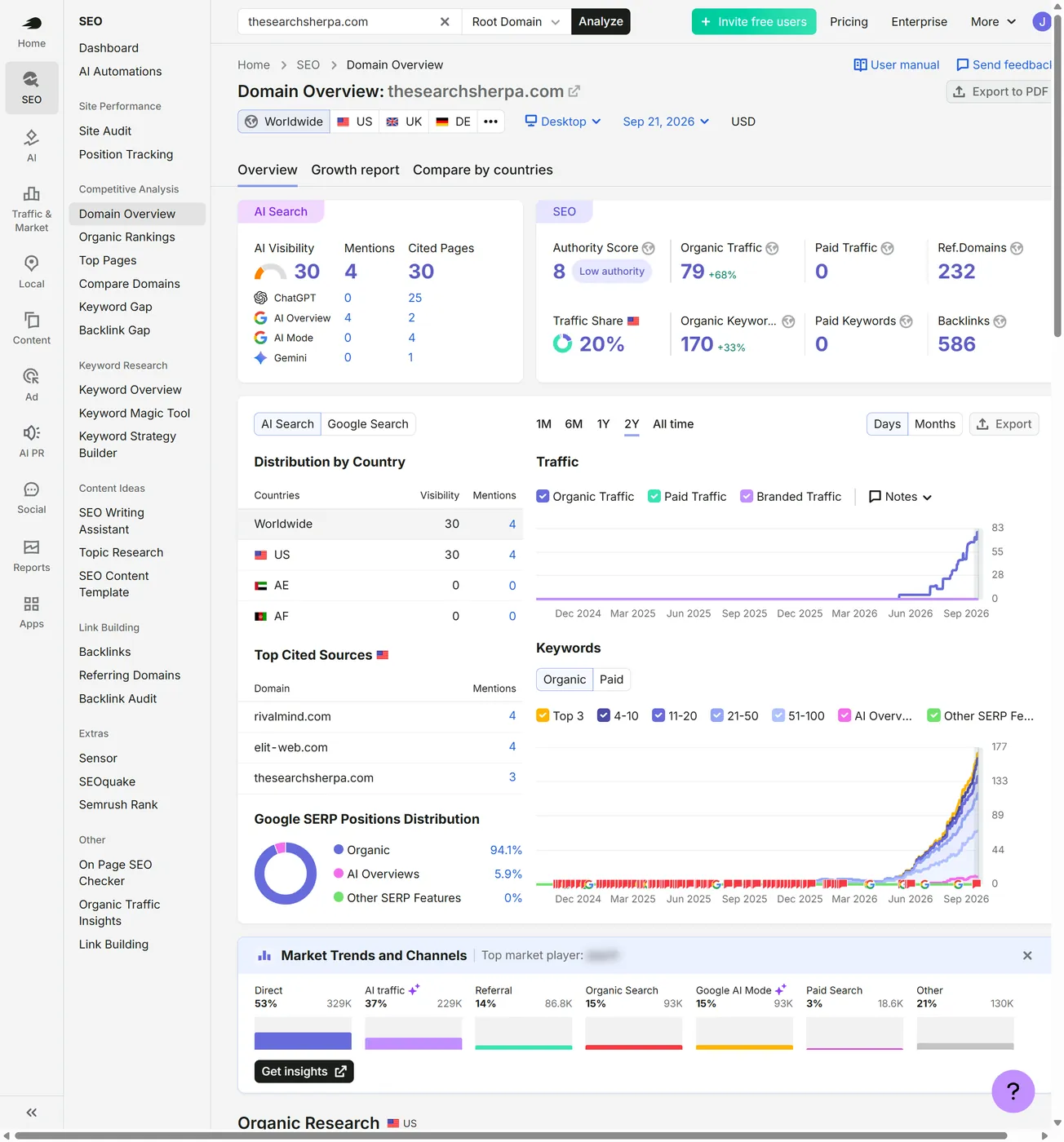1064x1142 pixels.
Task: Click the more countries ellipsis icon
Action: point(490,122)
